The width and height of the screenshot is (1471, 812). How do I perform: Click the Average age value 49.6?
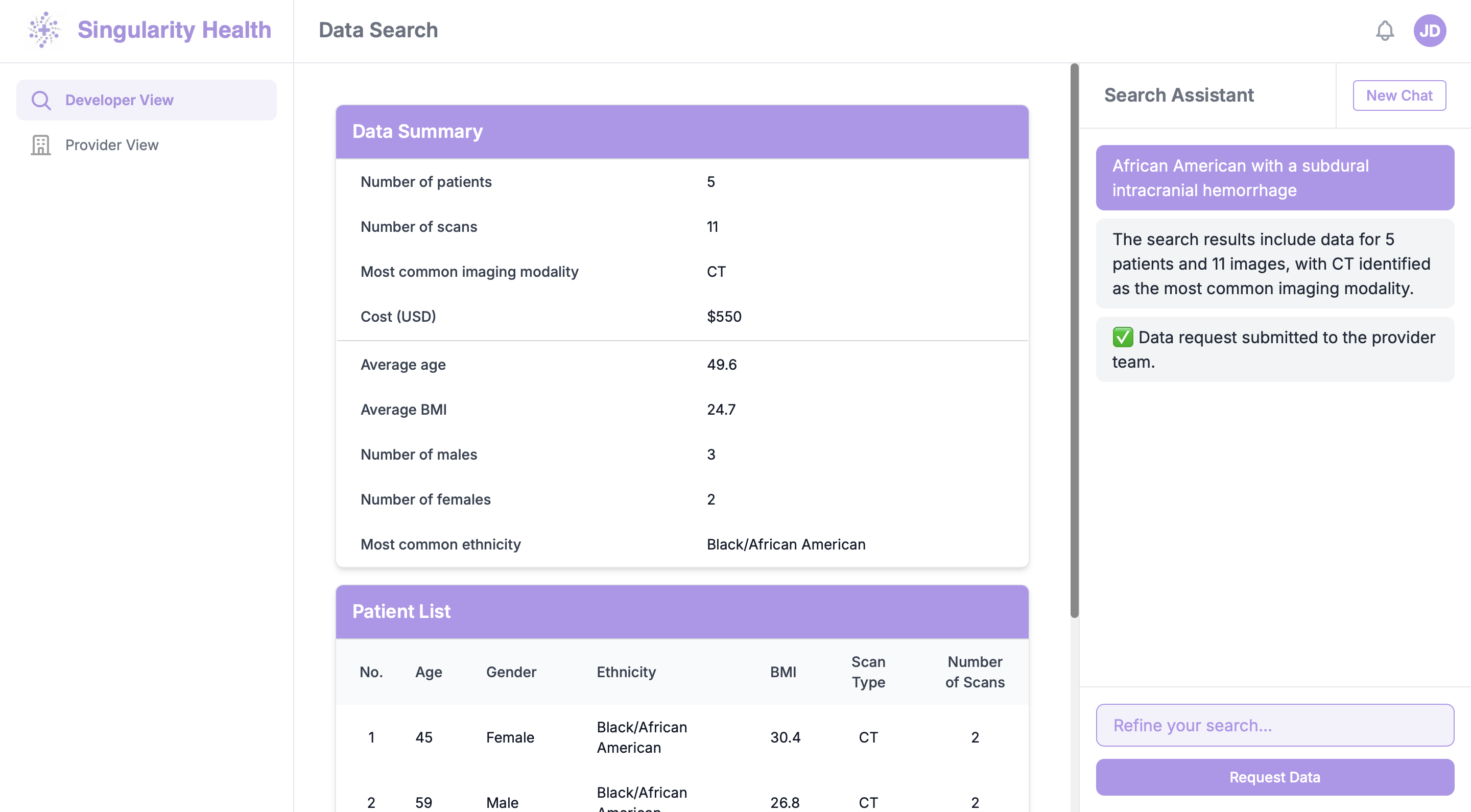722,364
